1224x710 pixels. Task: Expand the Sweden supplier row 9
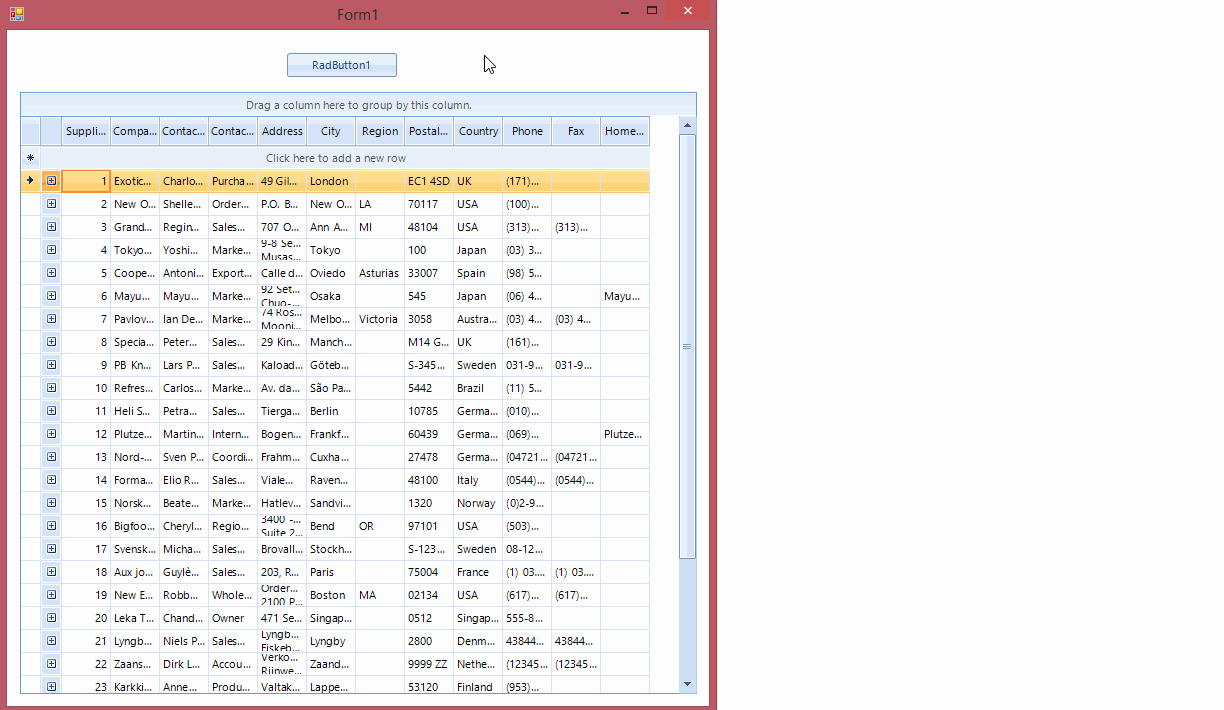pos(51,365)
